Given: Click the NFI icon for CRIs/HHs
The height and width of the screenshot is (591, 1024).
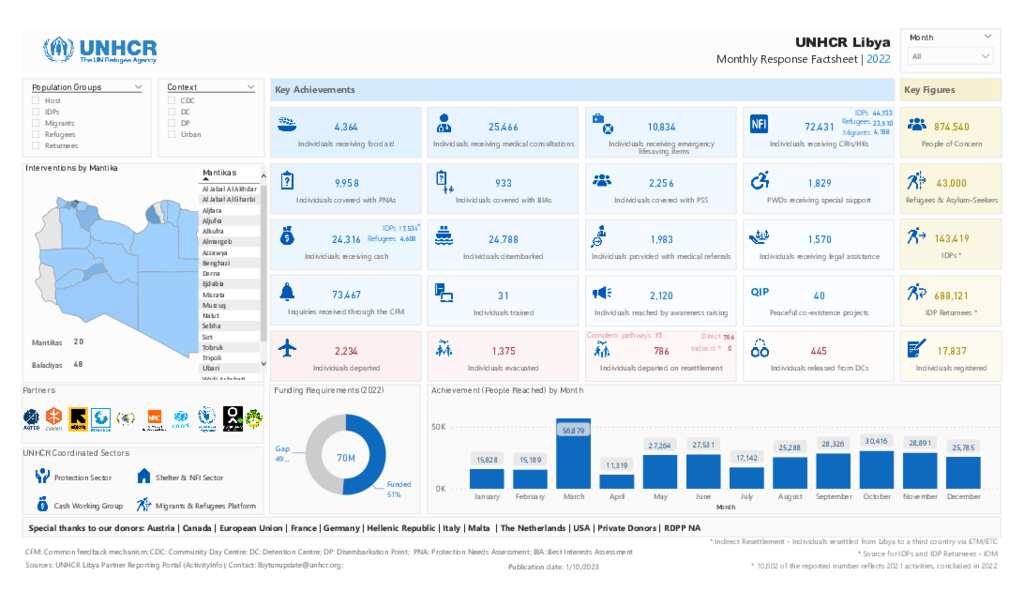Looking at the screenshot, I should point(759,123).
